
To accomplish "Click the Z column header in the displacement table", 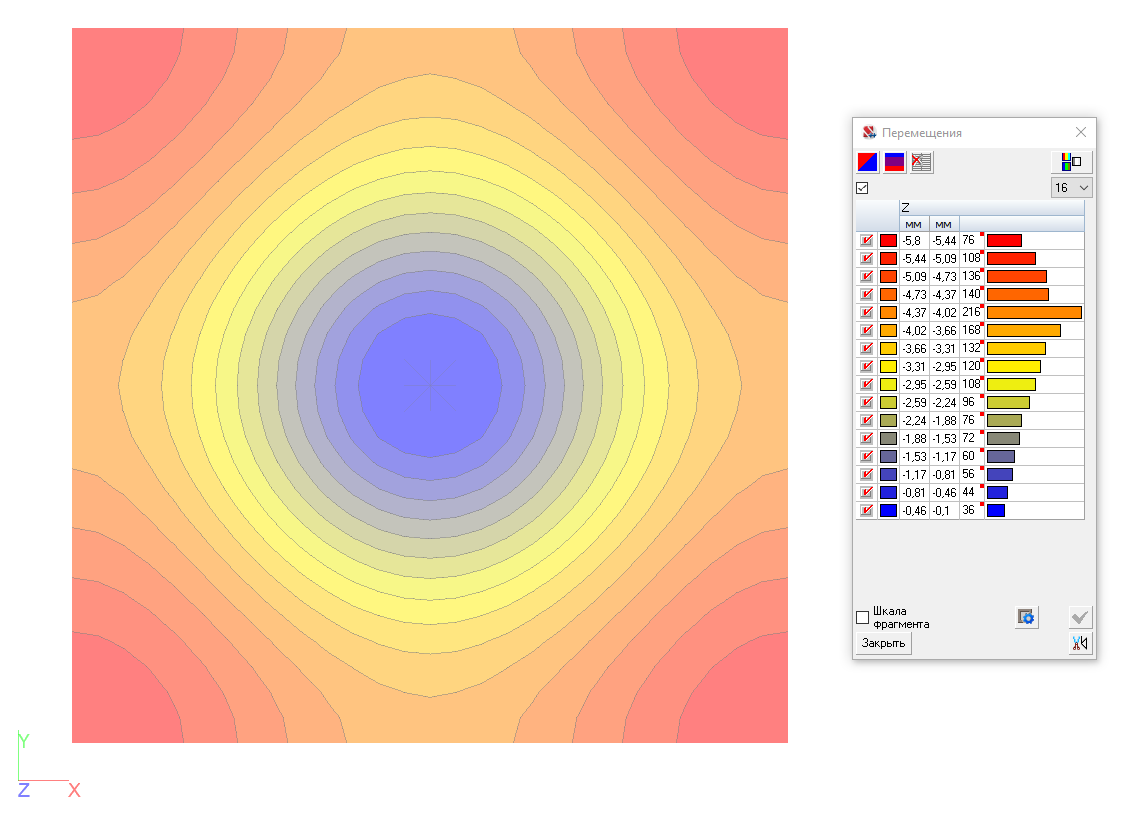I will (x=992, y=208).
